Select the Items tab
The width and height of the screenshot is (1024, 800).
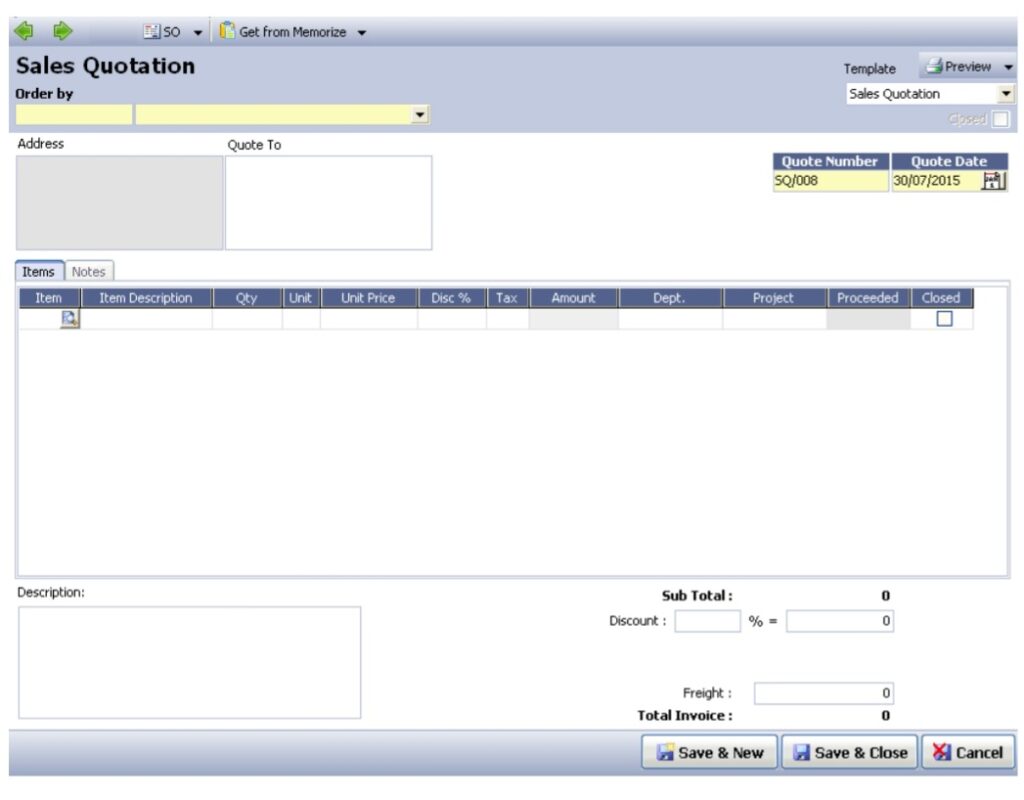pos(39,271)
